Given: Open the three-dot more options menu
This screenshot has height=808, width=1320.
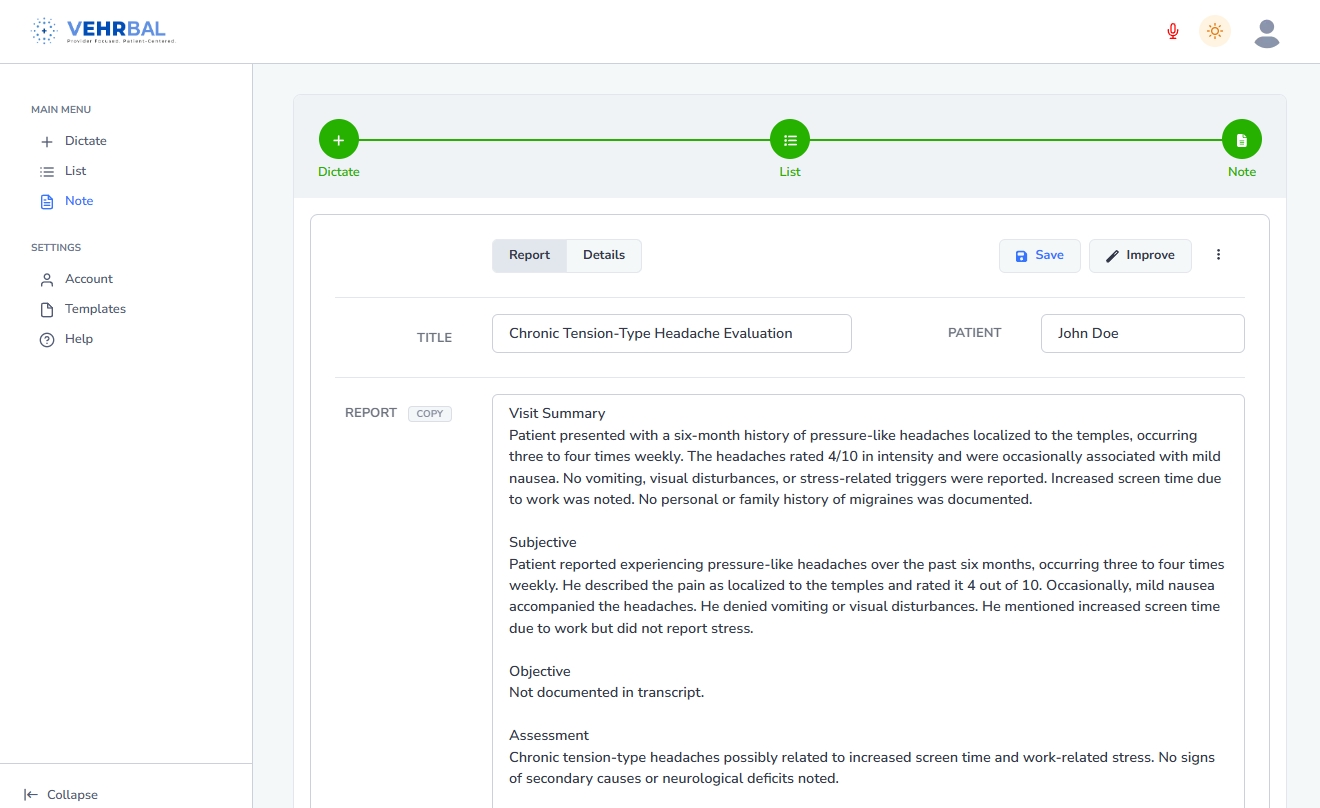Looking at the screenshot, I should tap(1218, 255).
